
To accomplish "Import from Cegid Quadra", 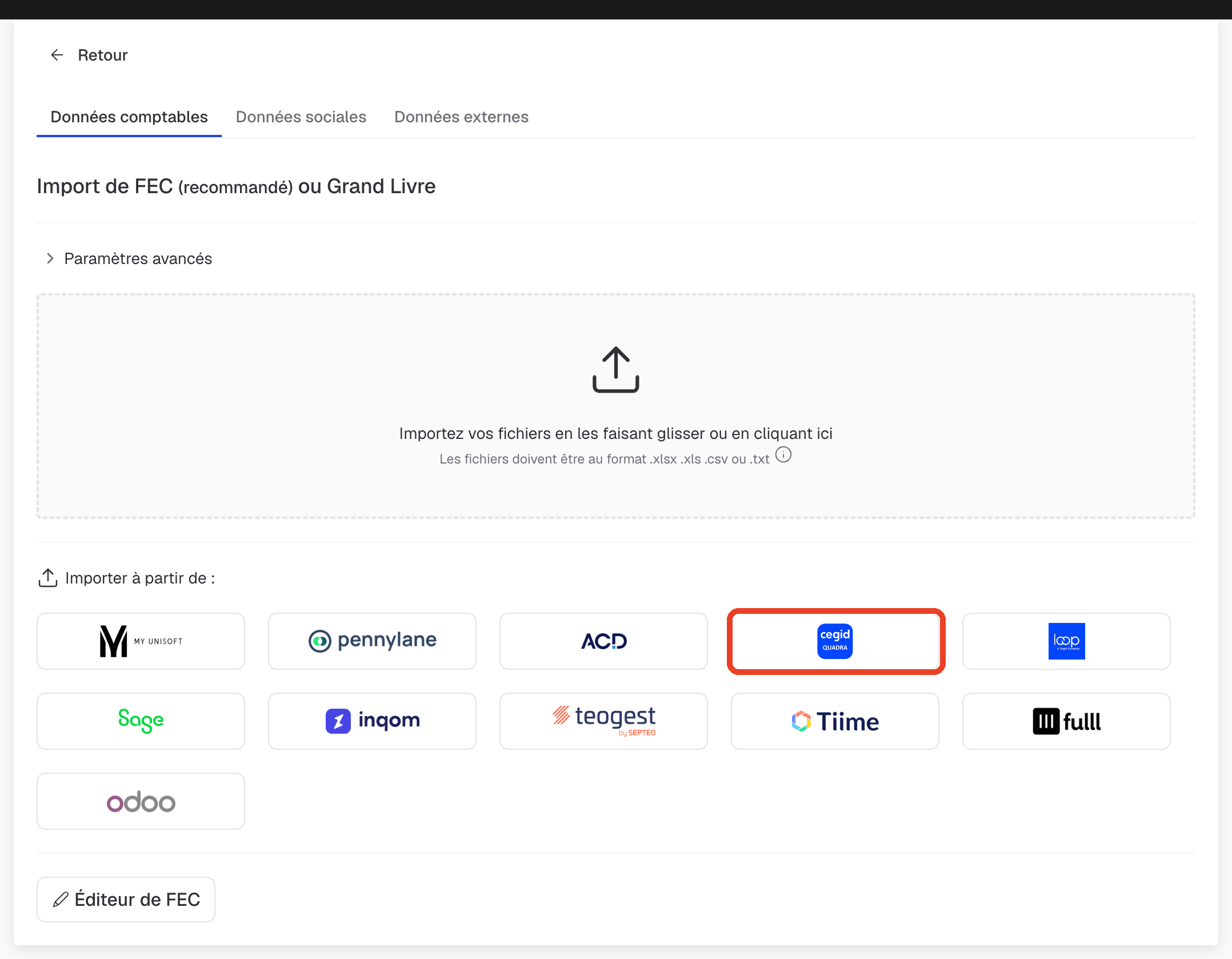I will click(835, 641).
